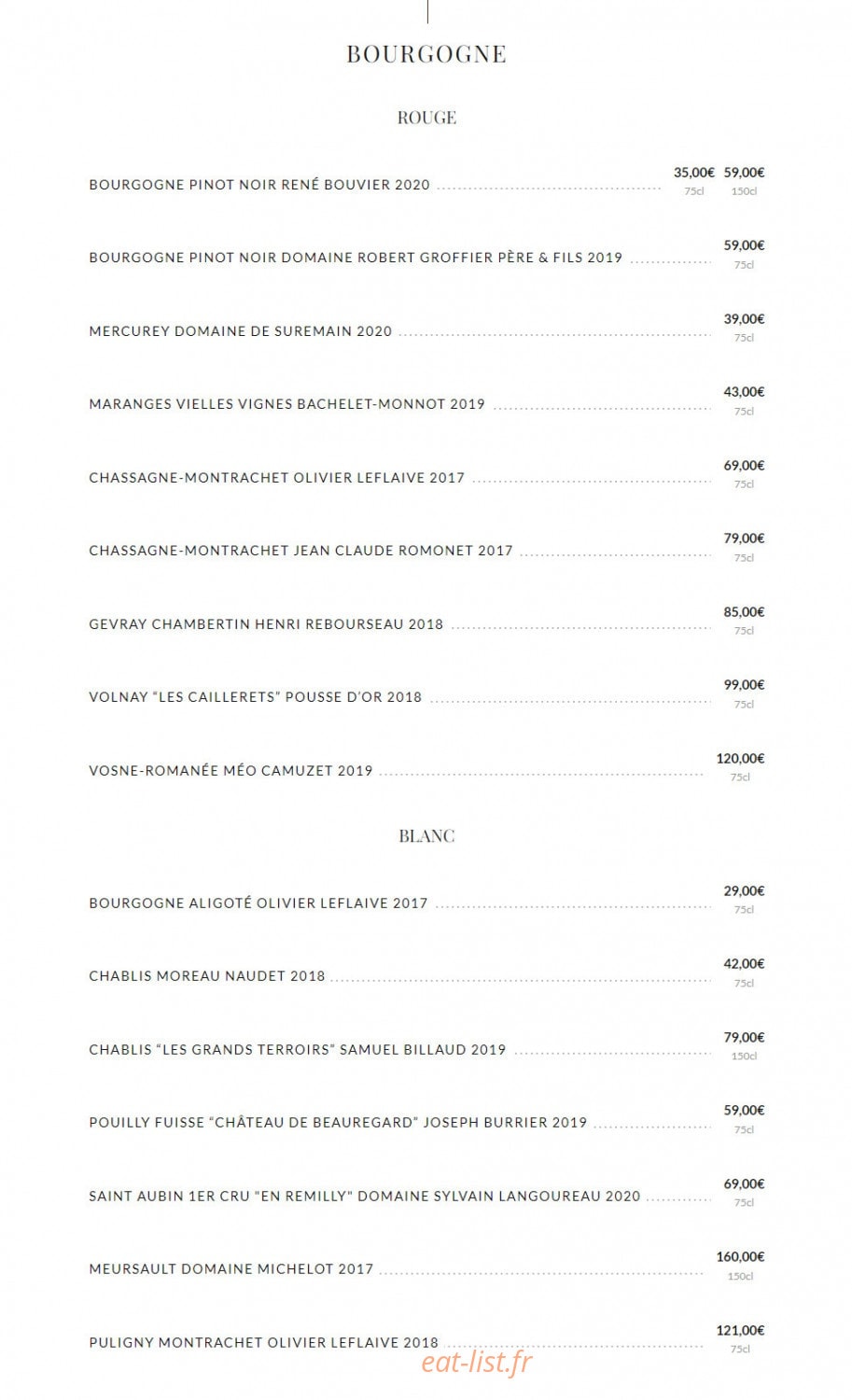Click the 120,00€ Vosne-Romanée price

[x=740, y=759]
